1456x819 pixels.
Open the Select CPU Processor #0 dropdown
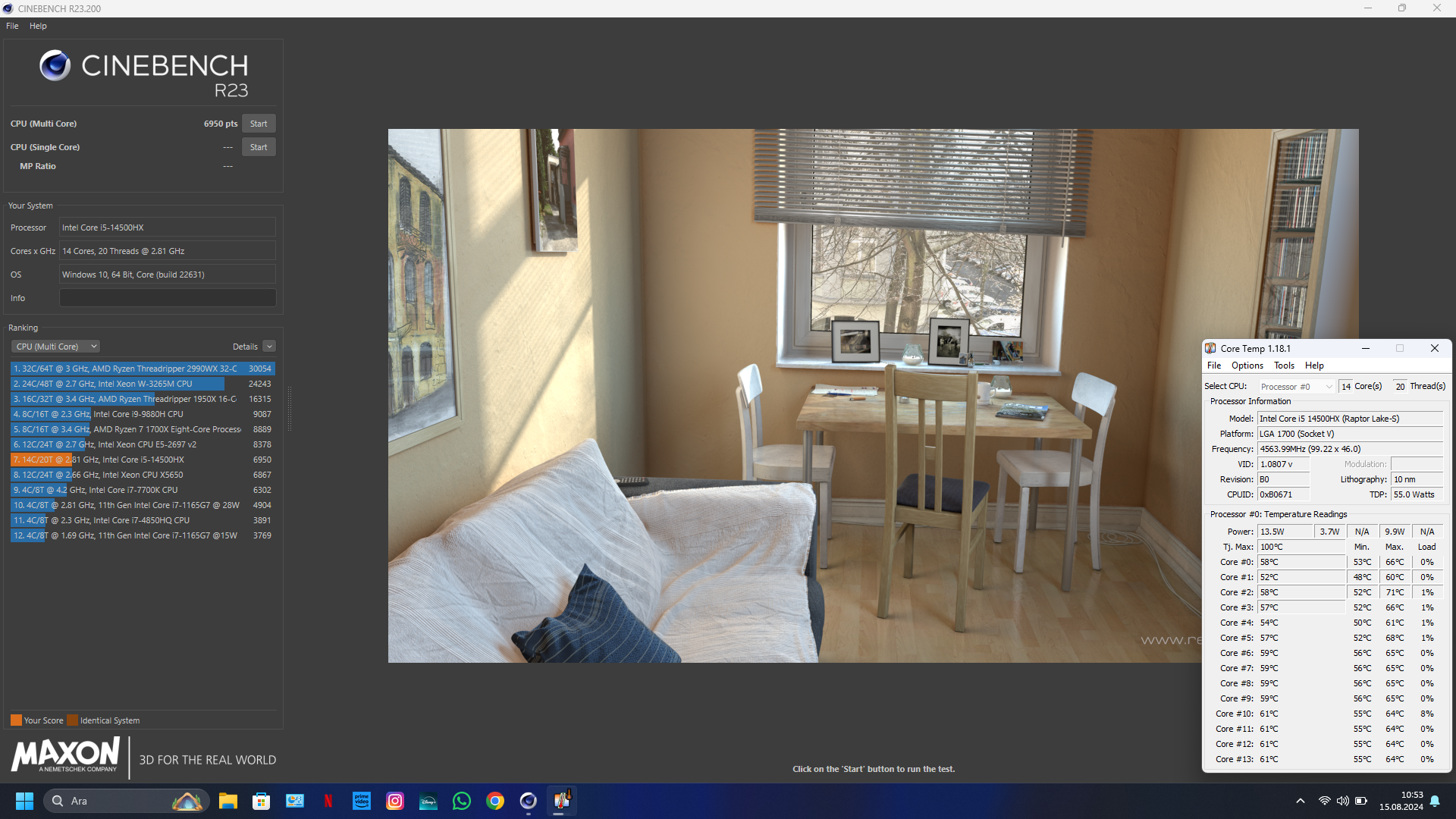(x=1296, y=387)
